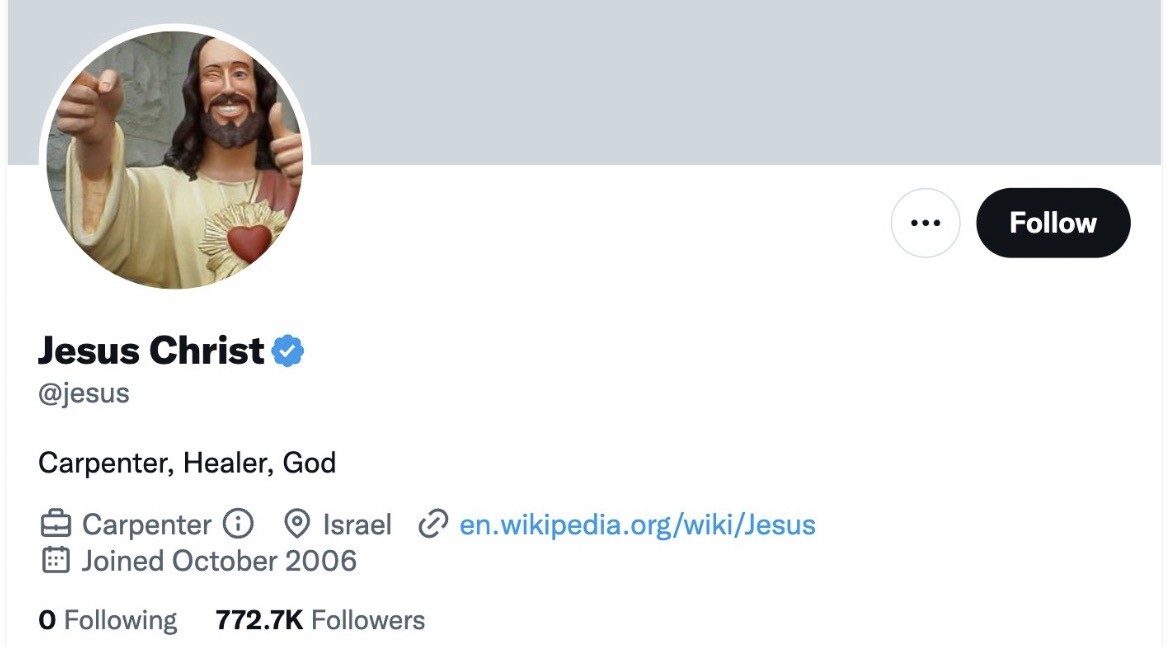The height and width of the screenshot is (647, 1170).
Task: Click the 772.7K follower count
Action: (259, 620)
